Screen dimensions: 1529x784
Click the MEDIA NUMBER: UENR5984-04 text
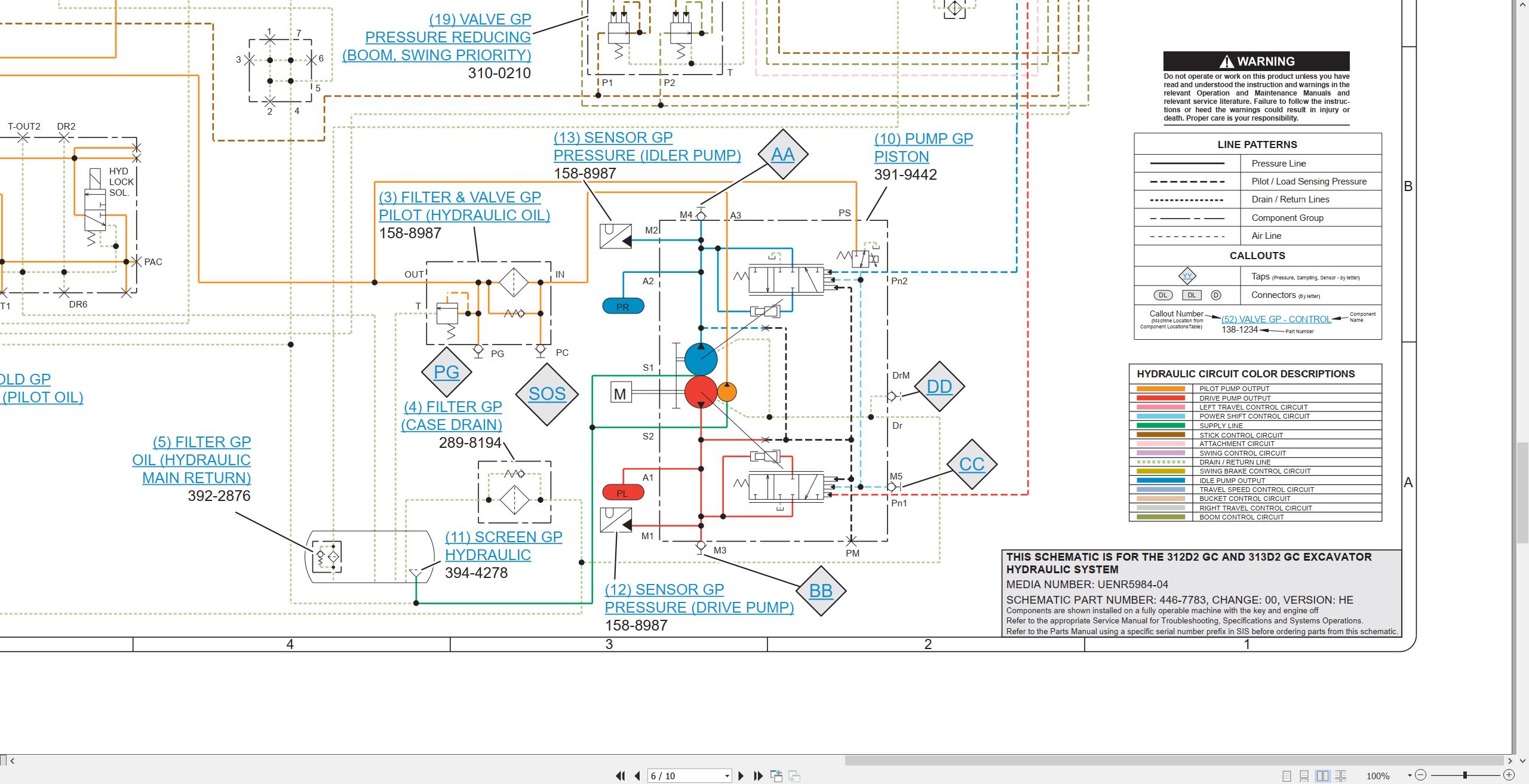click(1087, 585)
